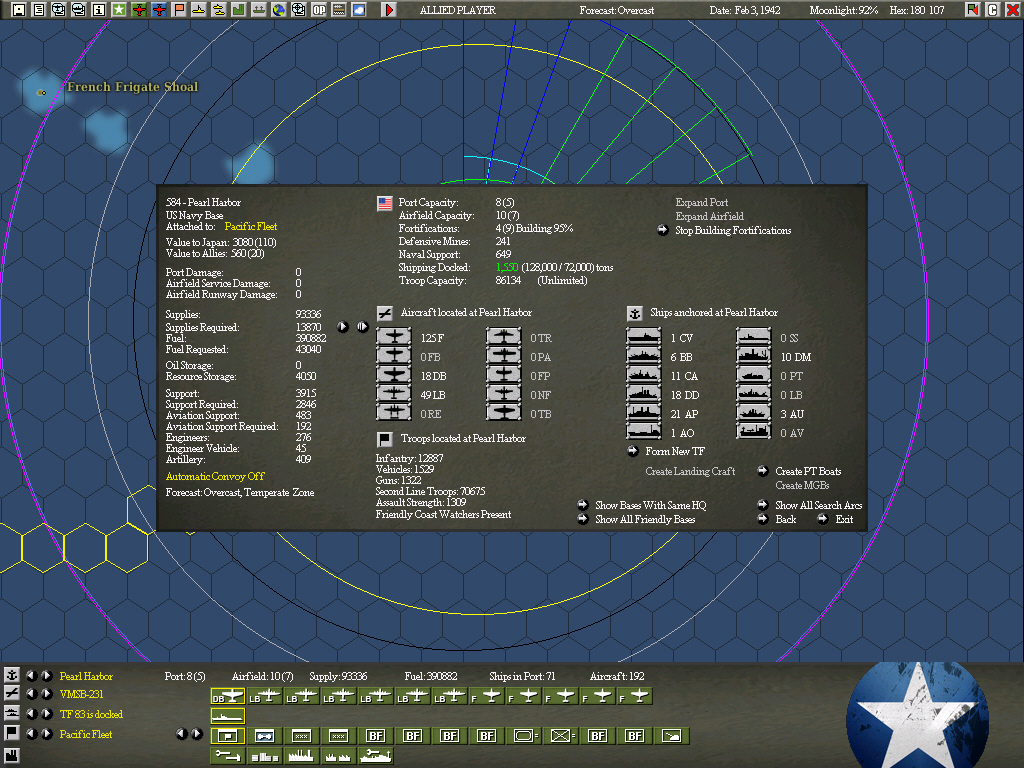
Task: Open the document list icon in top toolbar
Action: 39,10
